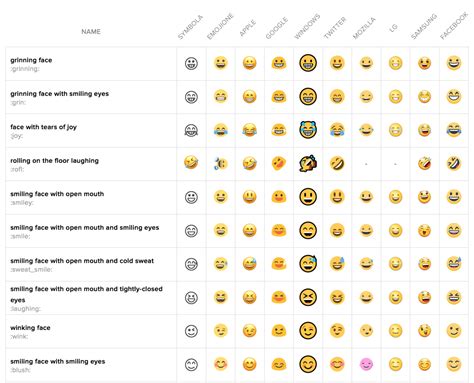Select the FACEBOOK column header
The width and height of the screenshot is (474, 383).
(454, 26)
